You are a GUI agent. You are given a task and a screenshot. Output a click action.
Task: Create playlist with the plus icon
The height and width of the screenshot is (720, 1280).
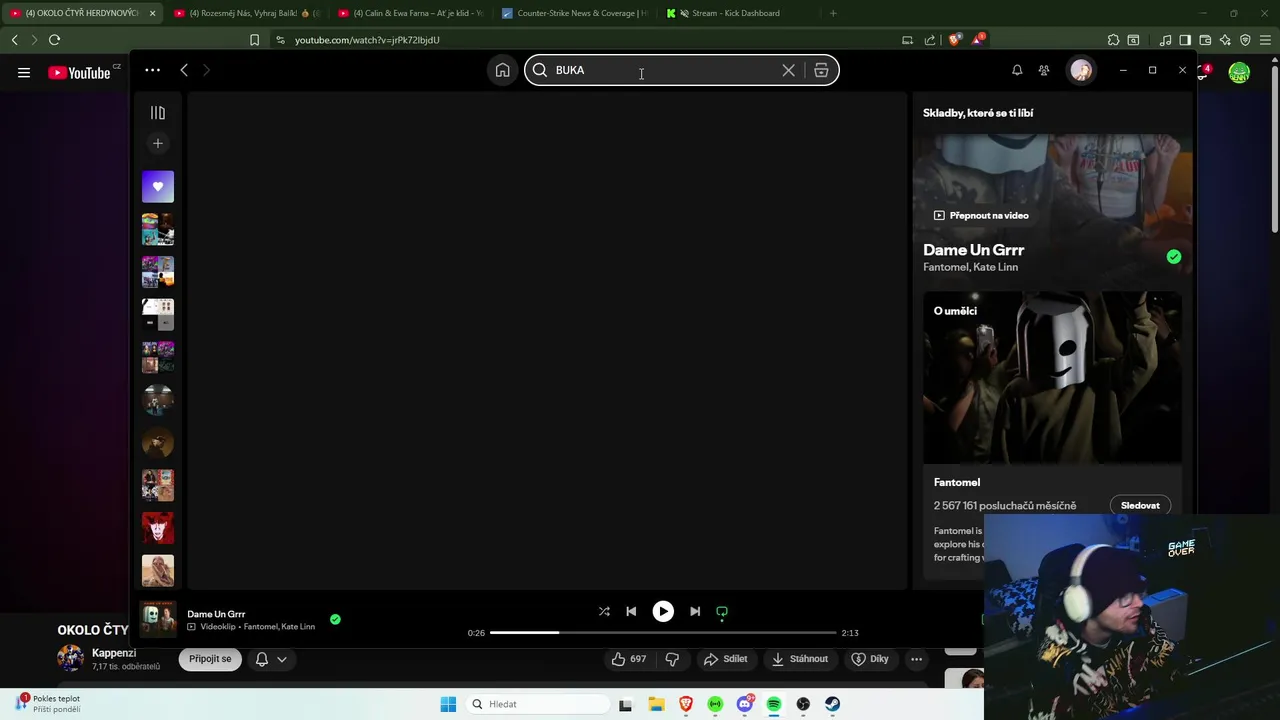tap(157, 143)
